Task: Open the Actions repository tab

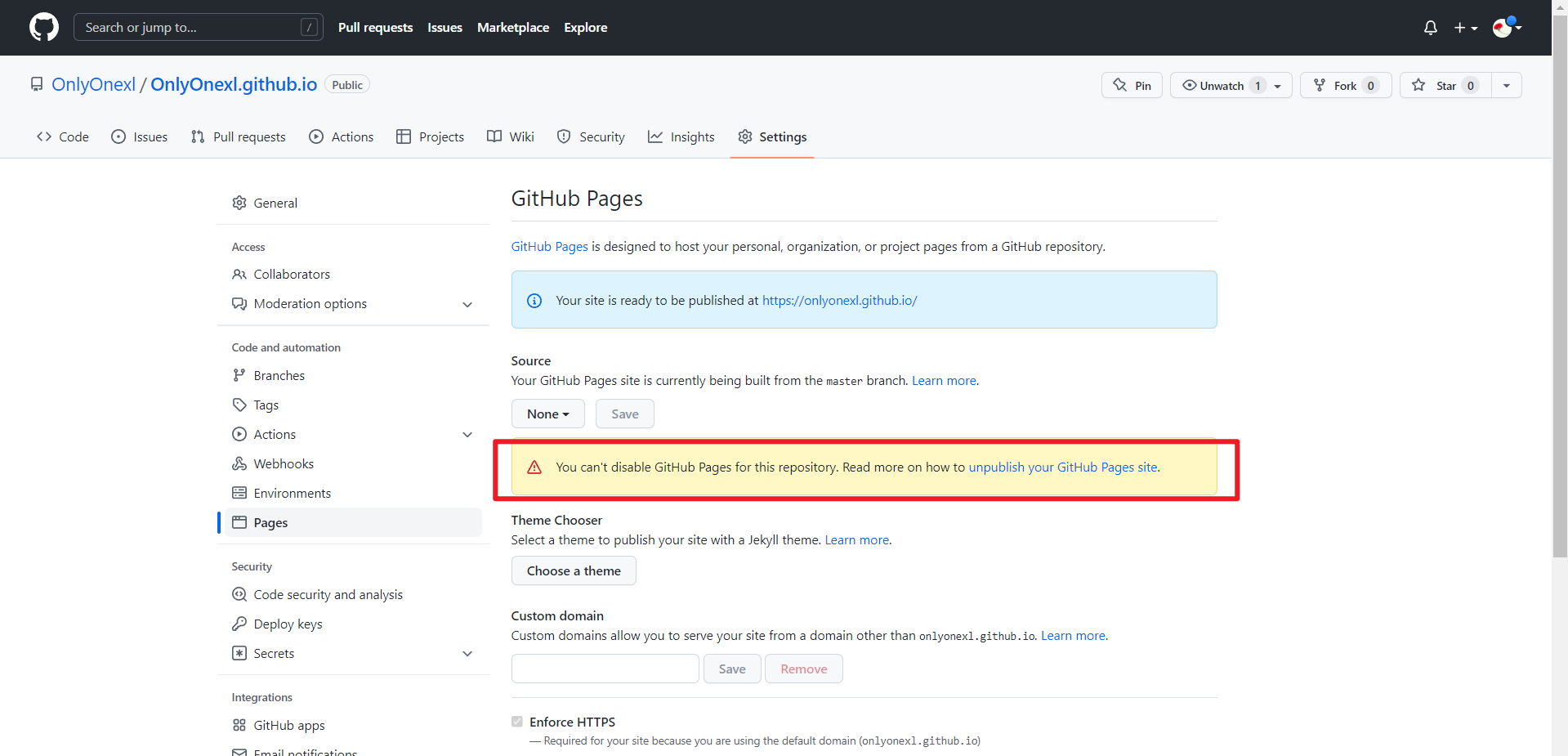Action: (342, 137)
